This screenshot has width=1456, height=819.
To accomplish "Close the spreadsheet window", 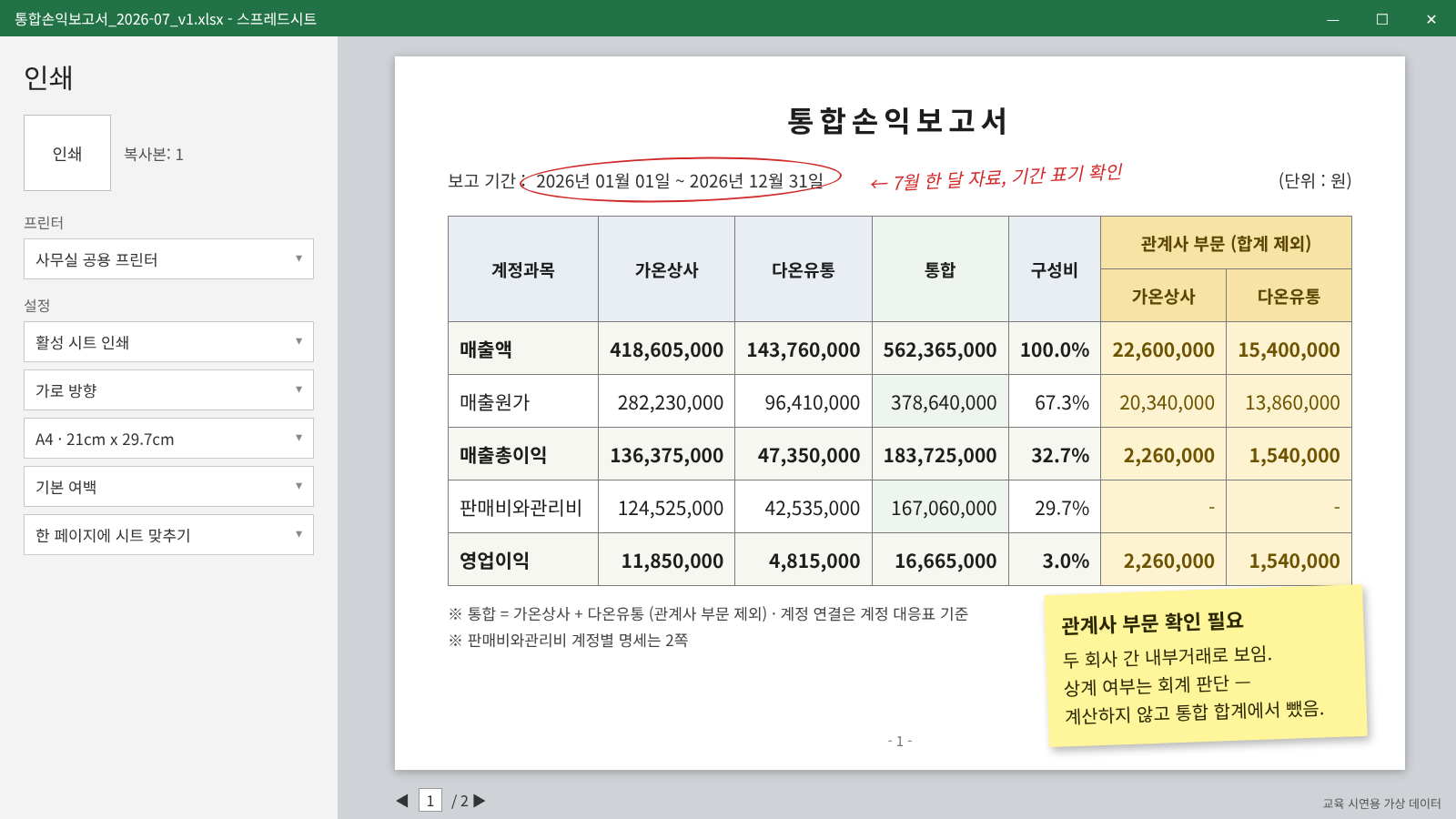I will click(1431, 18).
